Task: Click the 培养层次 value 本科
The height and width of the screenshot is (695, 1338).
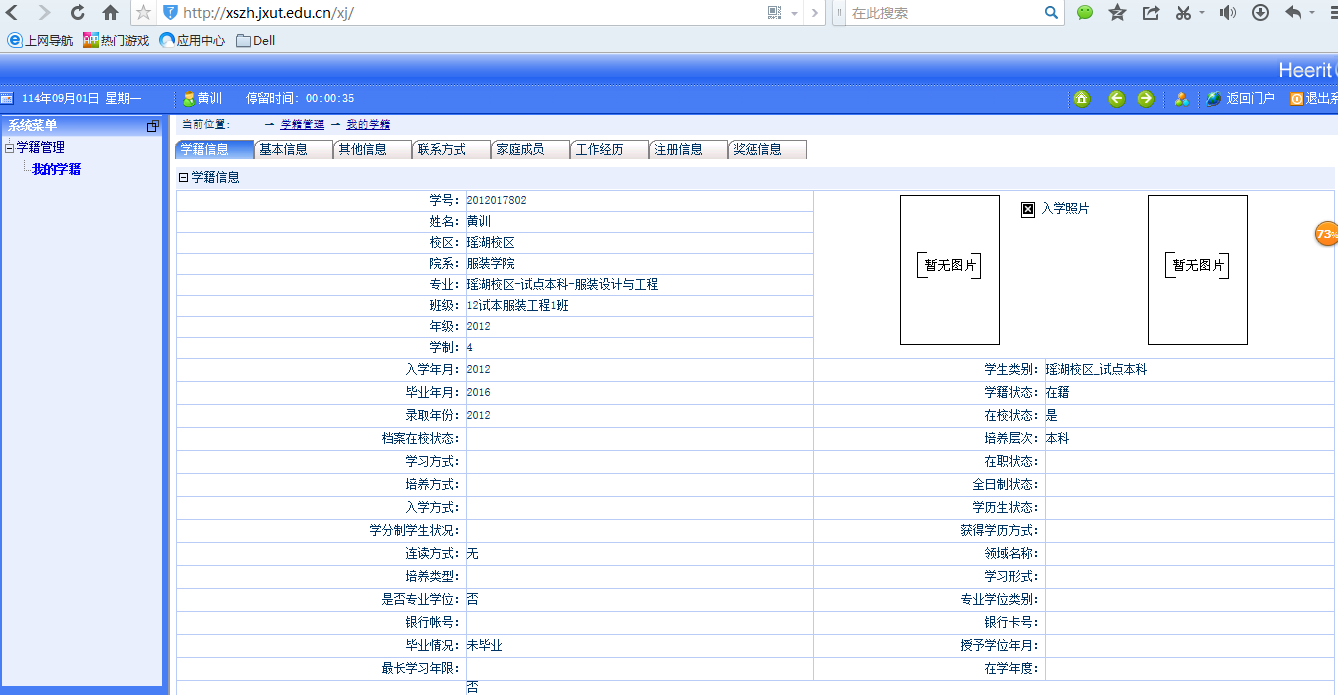Action: pyautogui.click(x=1058, y=439)
